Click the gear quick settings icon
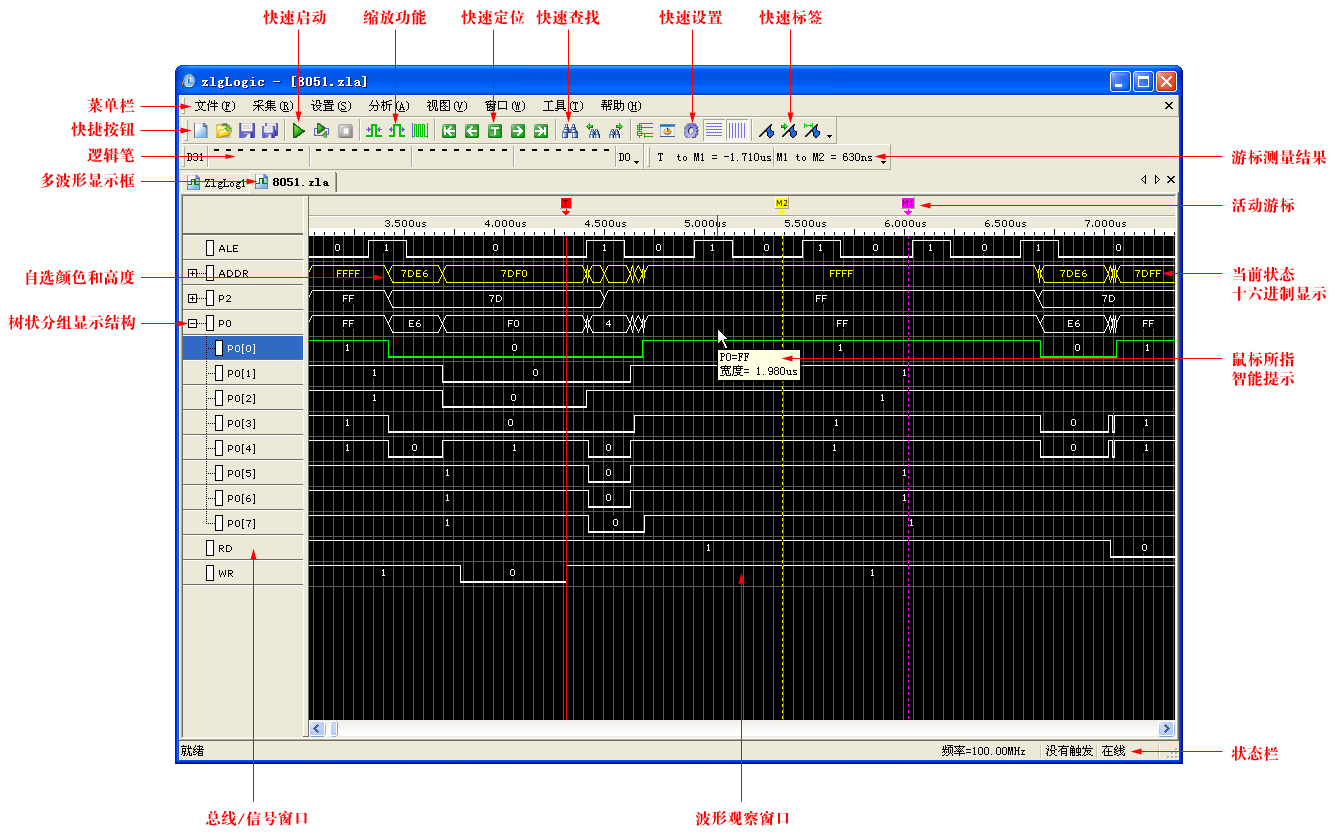 (x=690, y=130)
